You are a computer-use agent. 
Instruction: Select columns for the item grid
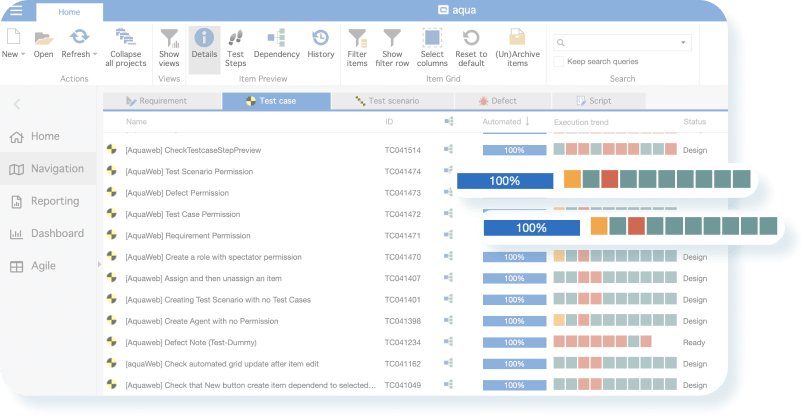pos(432,45)
